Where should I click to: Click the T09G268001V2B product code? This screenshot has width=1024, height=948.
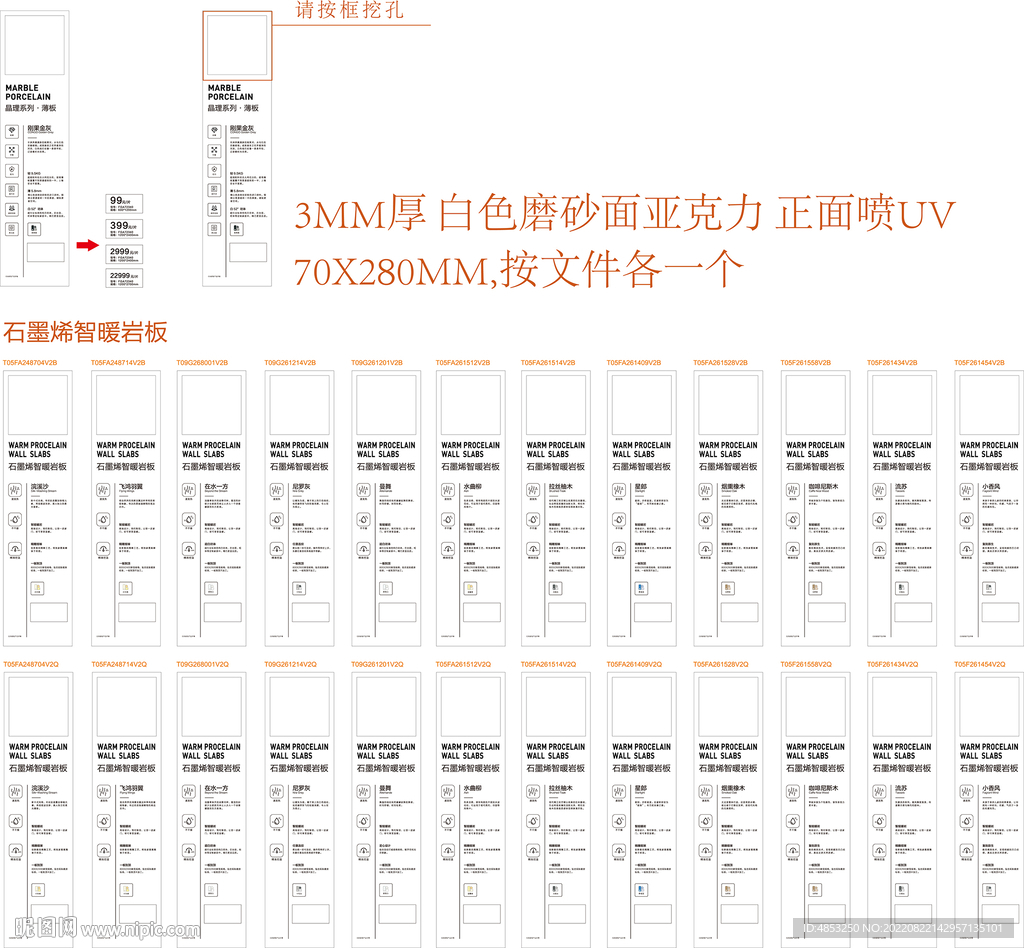pos(200,364)
